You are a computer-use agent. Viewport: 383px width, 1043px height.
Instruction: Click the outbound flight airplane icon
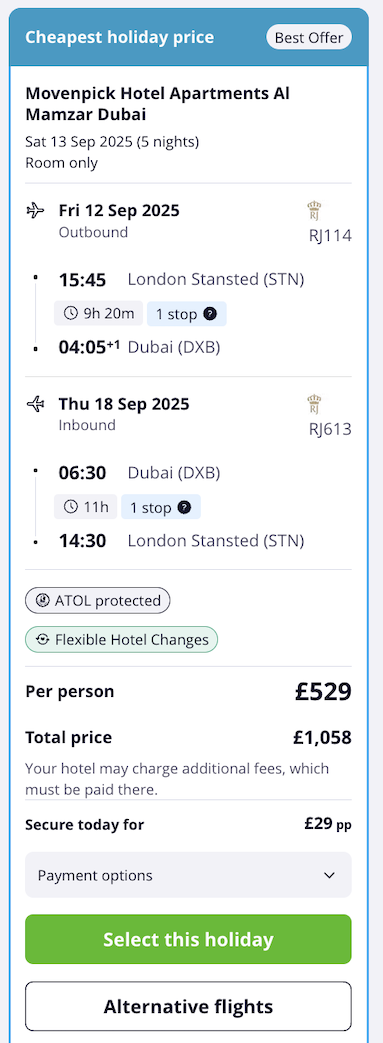click(35, 211)
